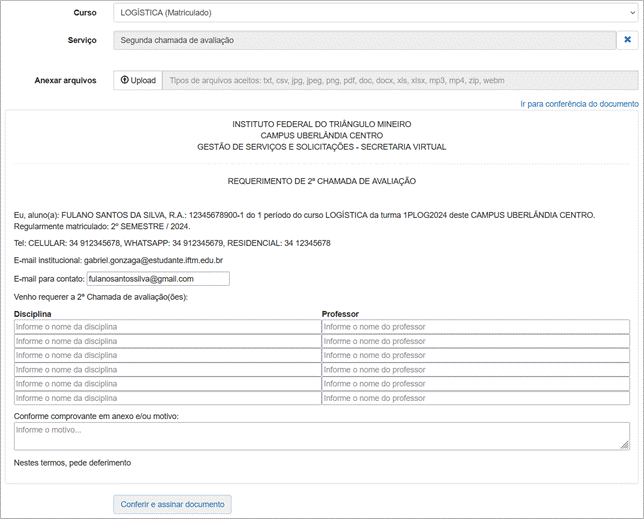The height and width of the screenshot is (519, 644).
Task: Focus the sixth Disciplina name field
Action: [168, 398]
